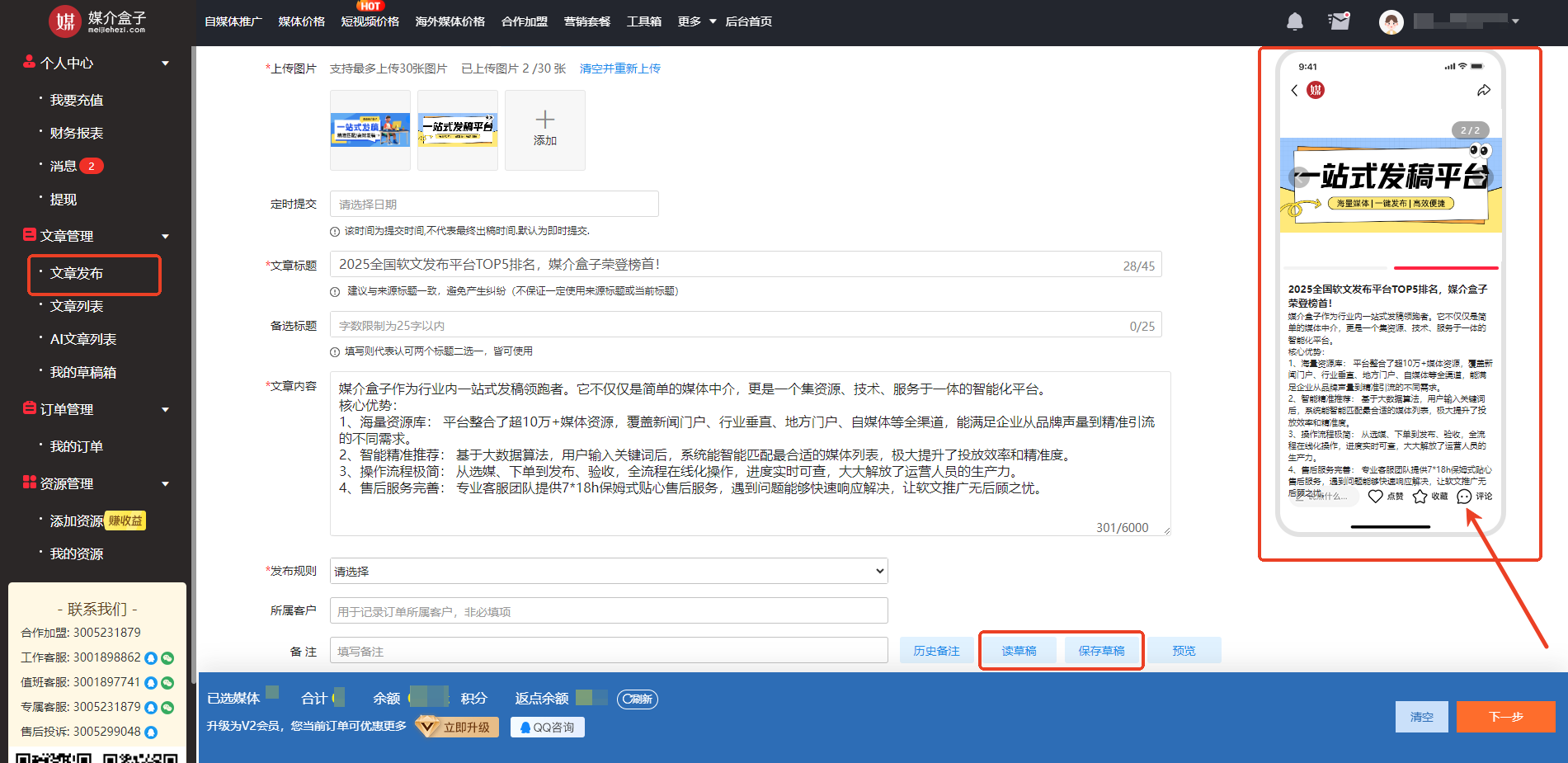
Task: Tap the back chevron in phone preview
Action: click(x=1294, y=91)
